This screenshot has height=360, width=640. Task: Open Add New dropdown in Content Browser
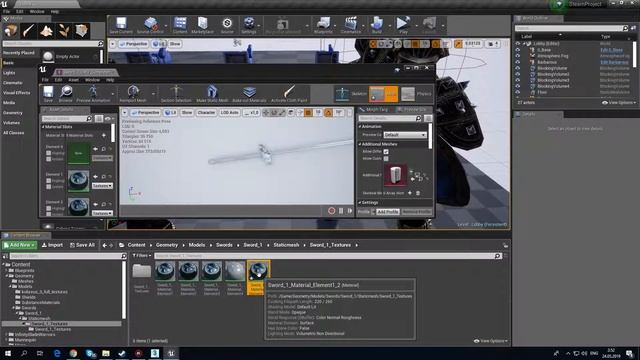tap(19, 245)
